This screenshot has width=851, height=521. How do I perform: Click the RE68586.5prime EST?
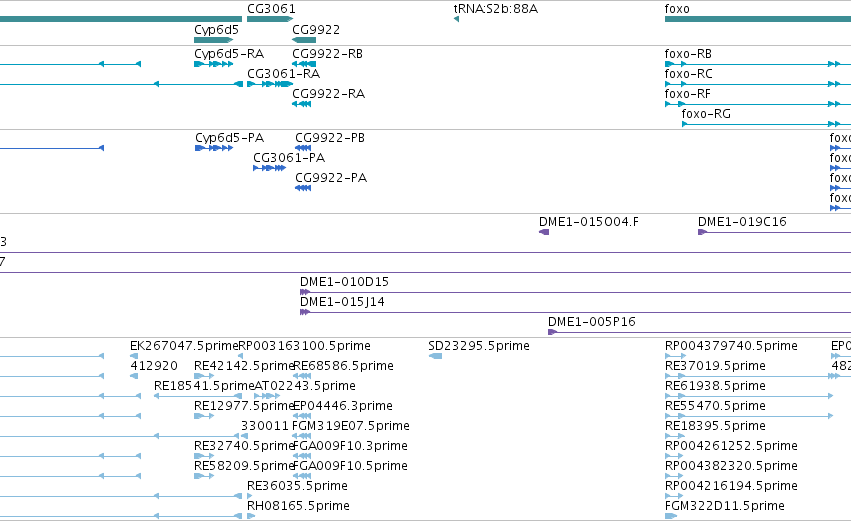343,366
